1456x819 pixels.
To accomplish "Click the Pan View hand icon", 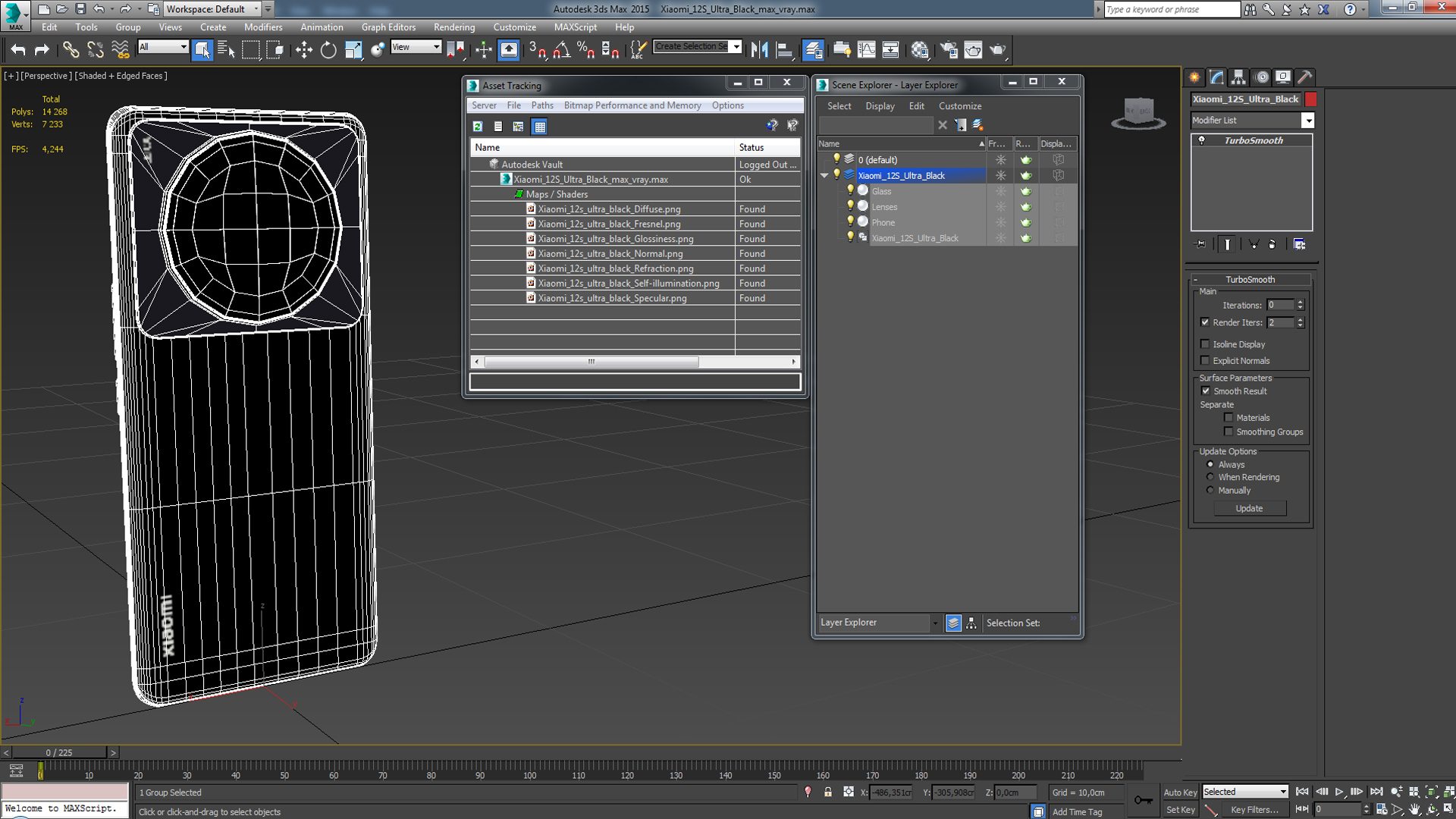I will pyautogui.click(x=1414, y=810).
